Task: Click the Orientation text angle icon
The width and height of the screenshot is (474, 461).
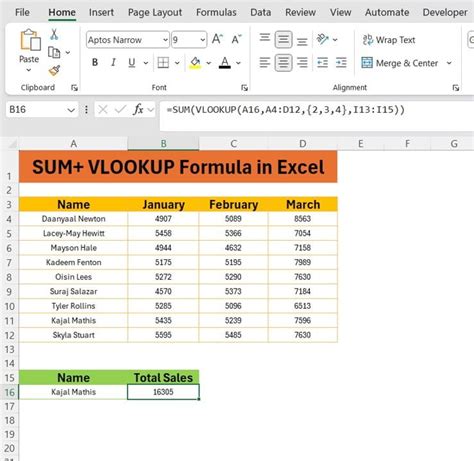Action: point(322,39)
